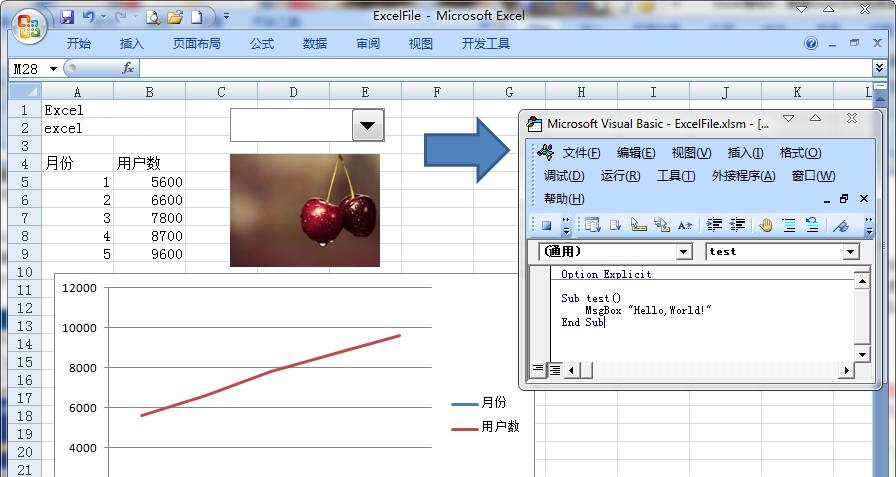The image size is (896, 477).
Task: Open the 文件(F) menu in Visual Basic
Action: tap(581, 153)
